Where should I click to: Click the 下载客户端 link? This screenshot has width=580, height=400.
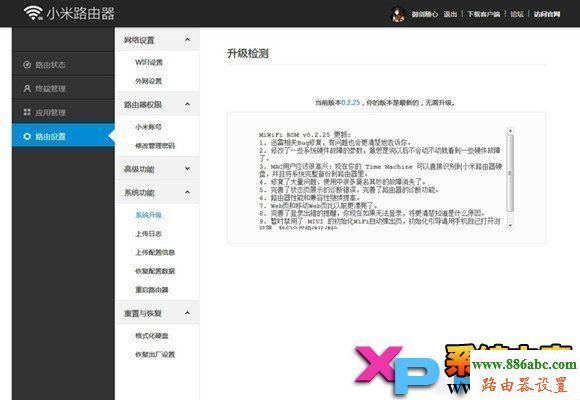point(483,14)
